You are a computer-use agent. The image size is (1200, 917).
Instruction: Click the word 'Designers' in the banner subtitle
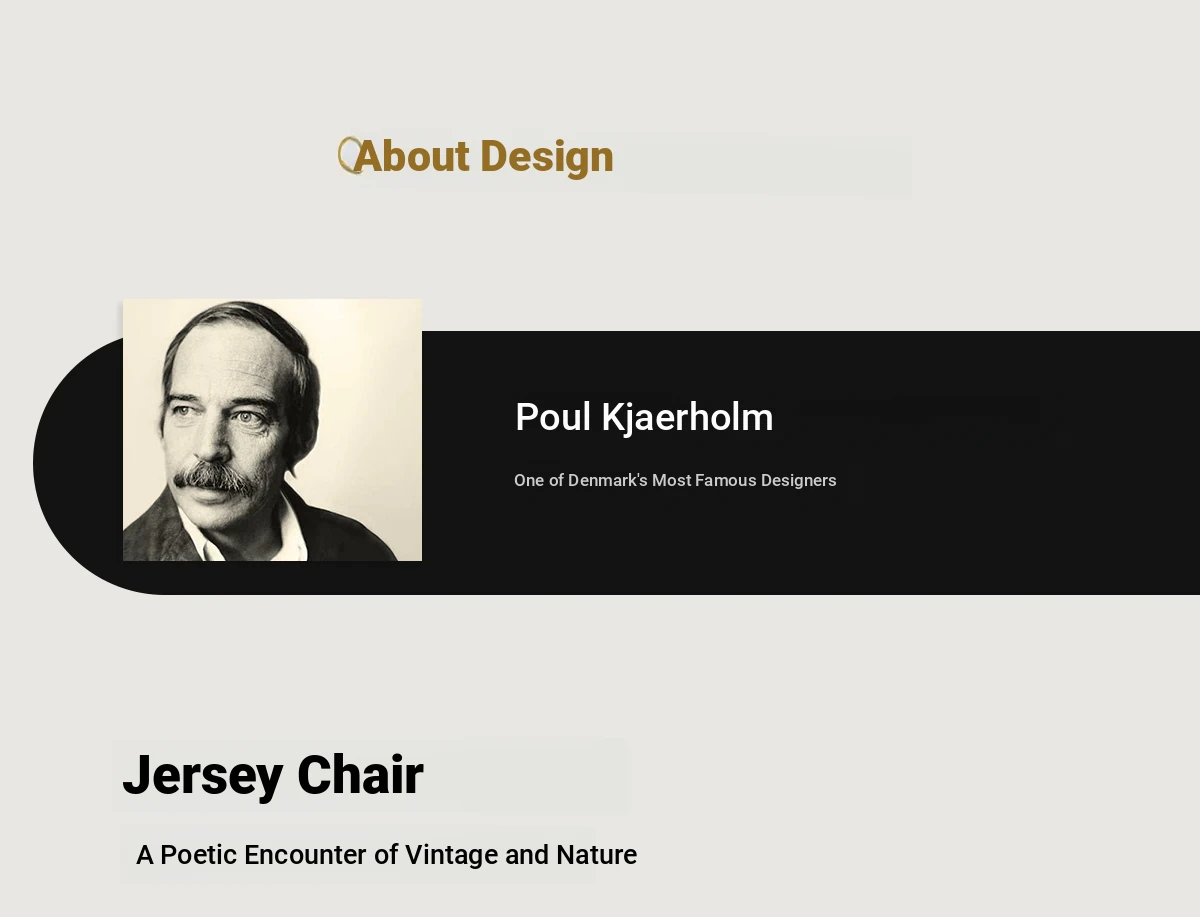pyautogui.click(x=798, y=480)
